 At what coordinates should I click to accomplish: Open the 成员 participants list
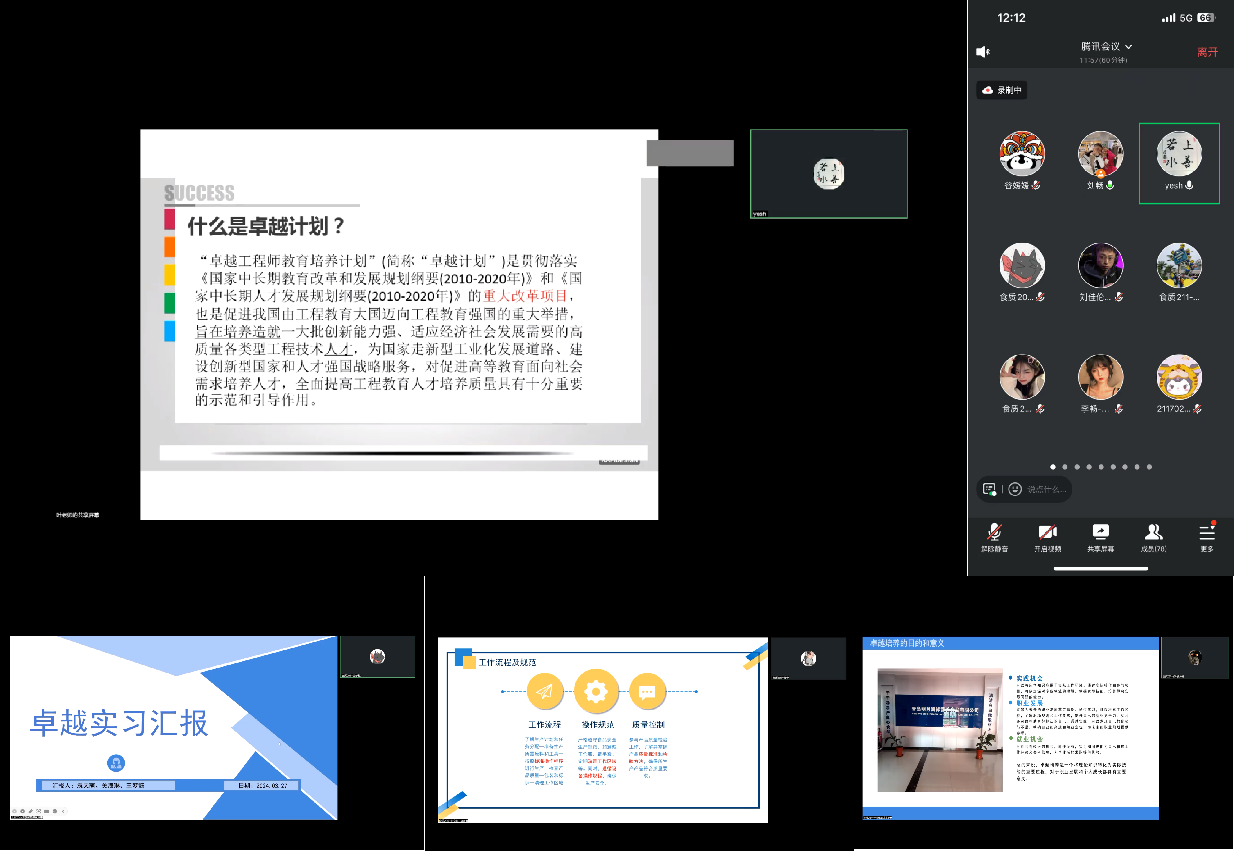pyautogui.click(x=1154, y=537)
